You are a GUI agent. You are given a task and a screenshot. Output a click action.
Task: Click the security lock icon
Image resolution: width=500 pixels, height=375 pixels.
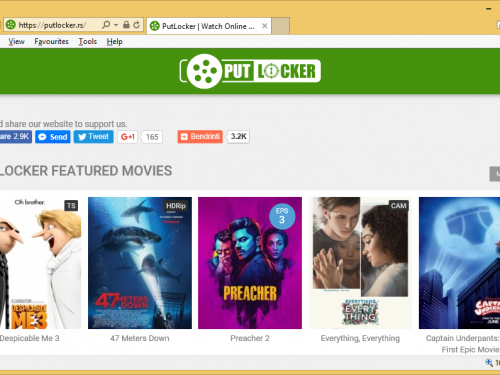pyautogui.click(x=126, y=25)
